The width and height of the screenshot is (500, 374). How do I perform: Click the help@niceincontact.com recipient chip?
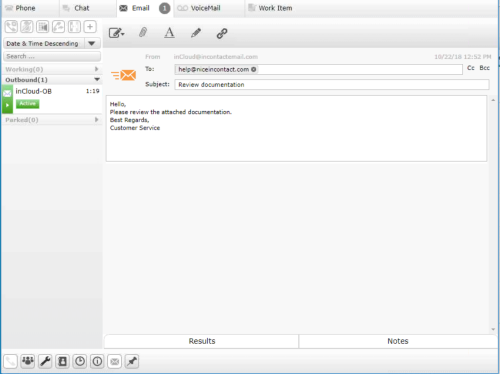[x=216, y=69]
